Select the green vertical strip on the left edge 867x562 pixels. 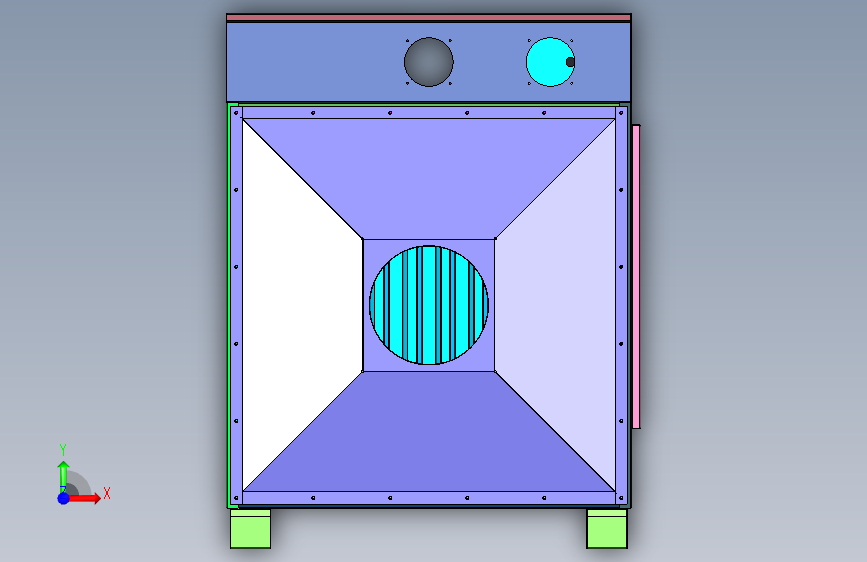[229, 304]
